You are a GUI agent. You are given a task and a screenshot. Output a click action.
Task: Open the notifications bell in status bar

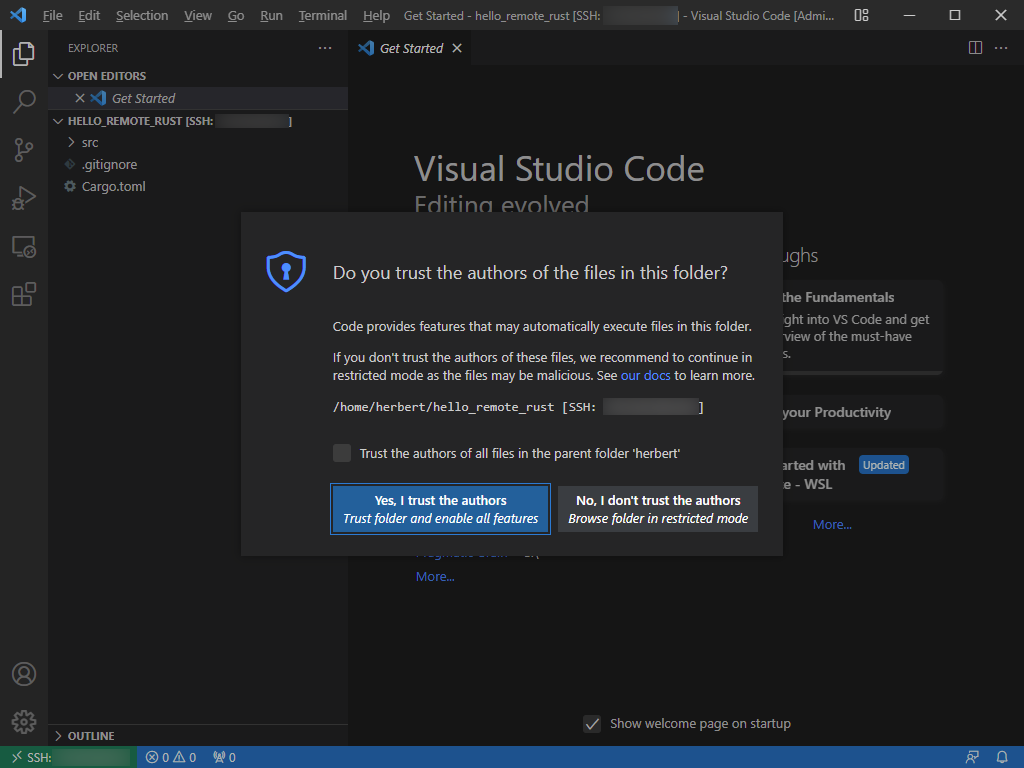pyautogui.click(x=1002, y=757)
